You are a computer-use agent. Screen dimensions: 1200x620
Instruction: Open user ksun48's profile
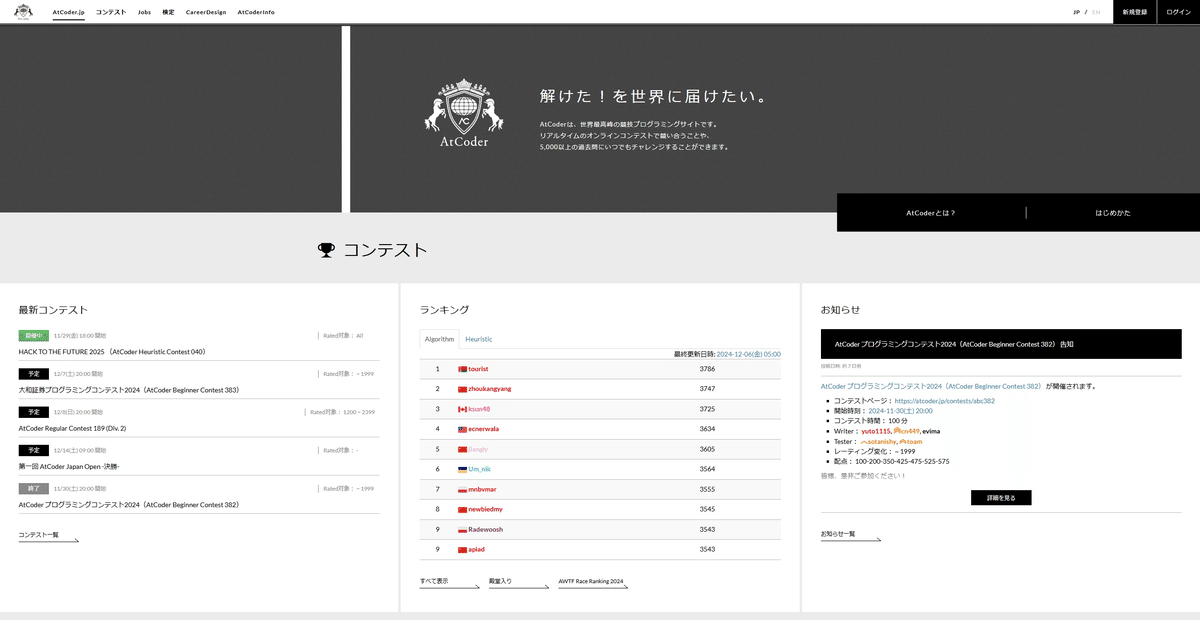479,409
